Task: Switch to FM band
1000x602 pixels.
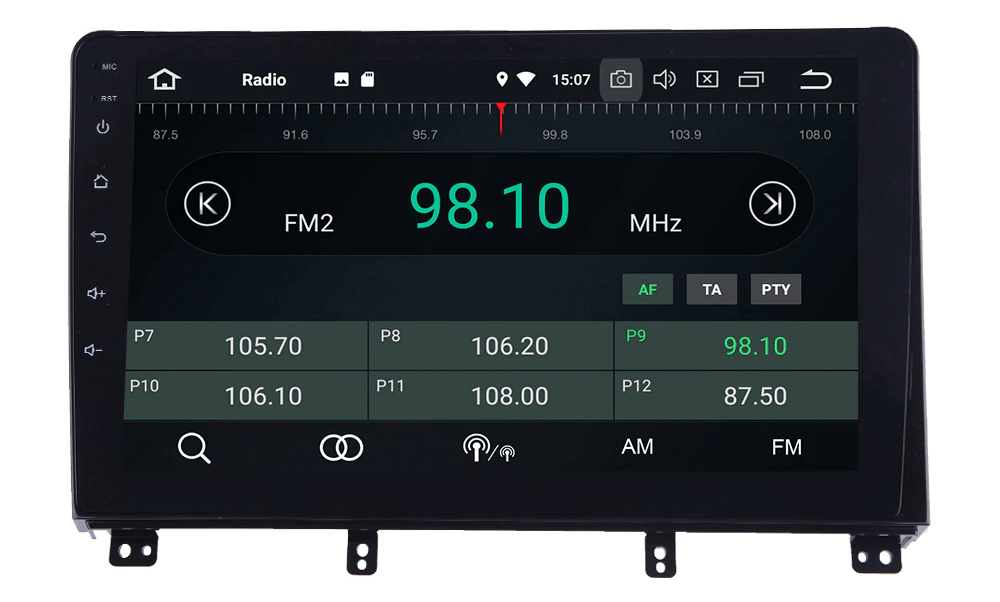Action: pyautogui.click(x=786, y=447)
